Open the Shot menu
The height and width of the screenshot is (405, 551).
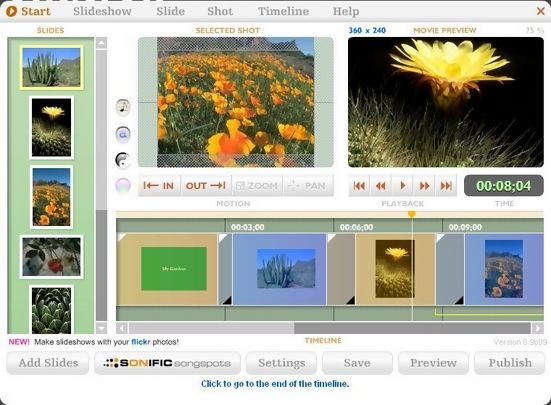(x=220, y=11)
